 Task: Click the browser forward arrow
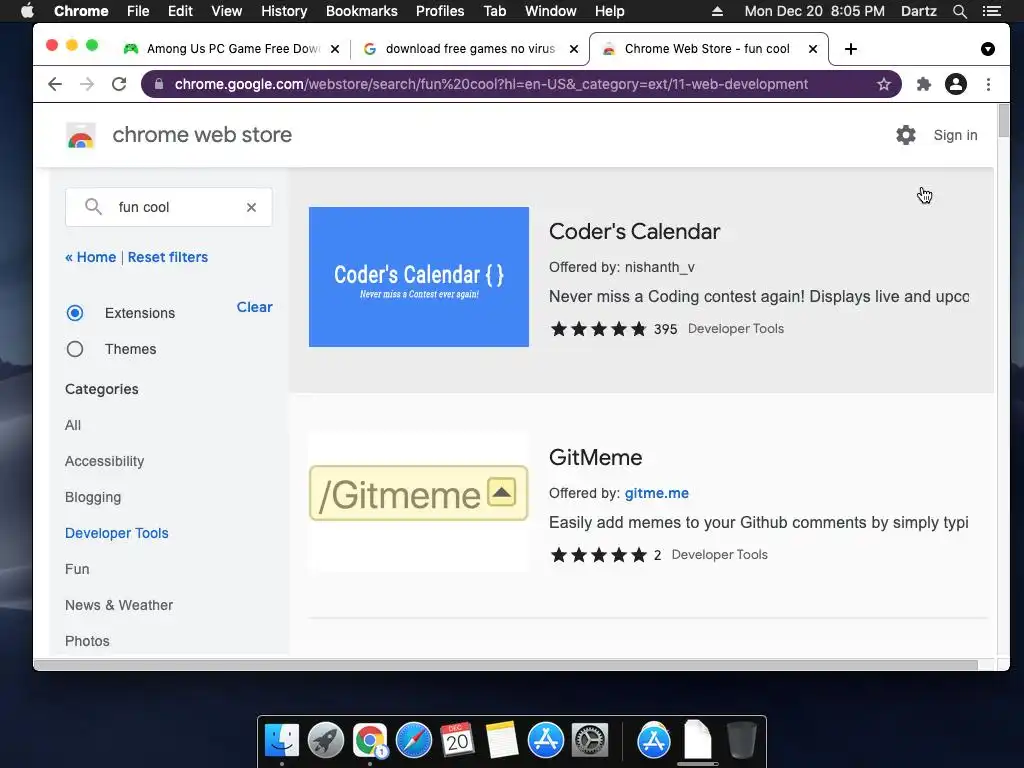pos(87,84)
